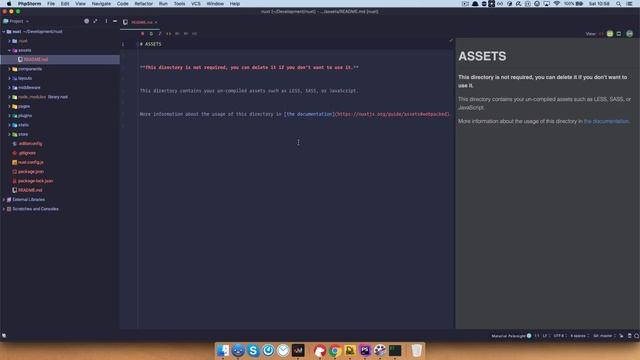Select the README.md editor tab
This screenshot has height=360, width=640.
pyautogui.click(x=139, y=22)
